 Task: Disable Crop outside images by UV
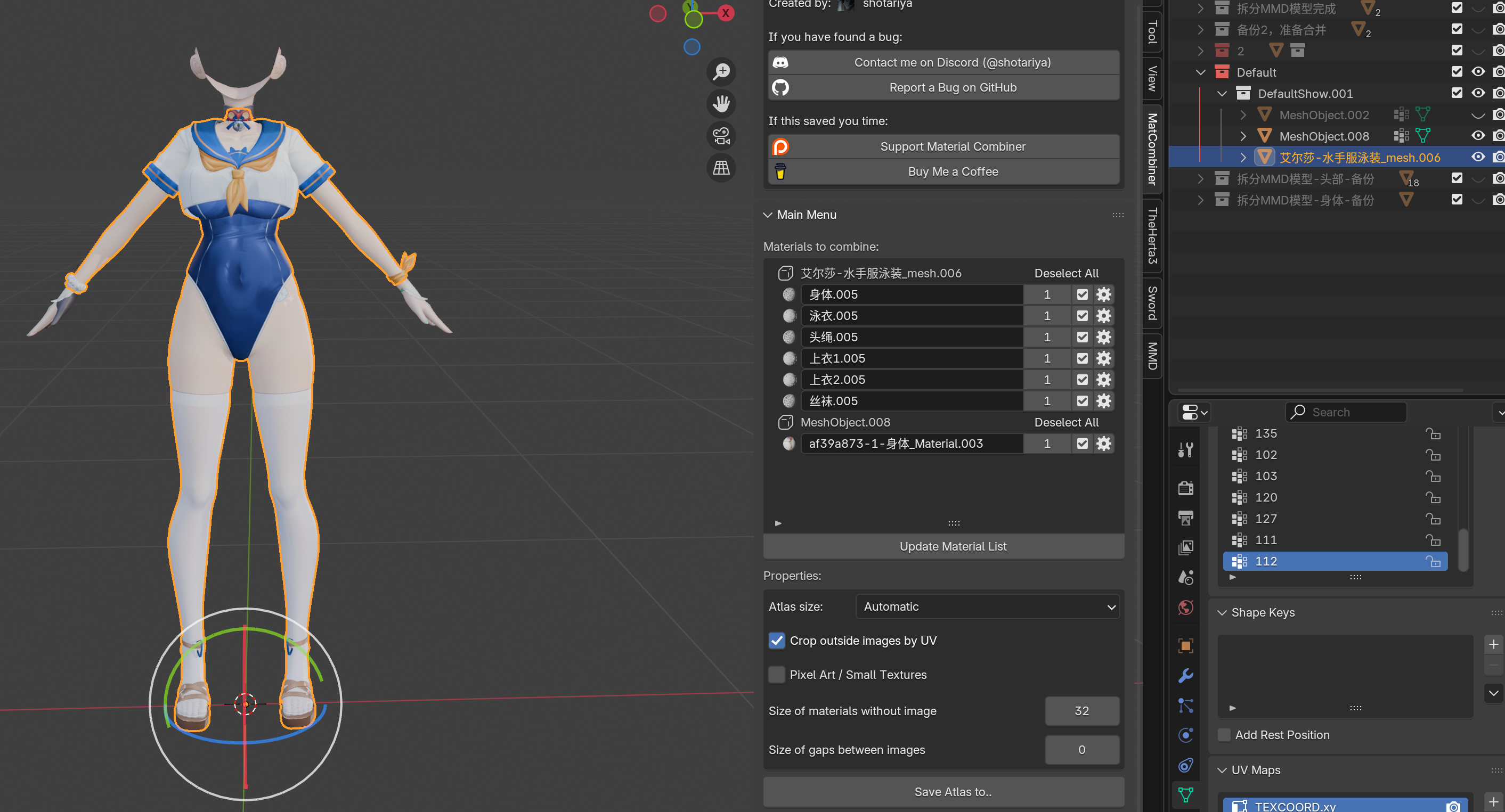(776, 641)
